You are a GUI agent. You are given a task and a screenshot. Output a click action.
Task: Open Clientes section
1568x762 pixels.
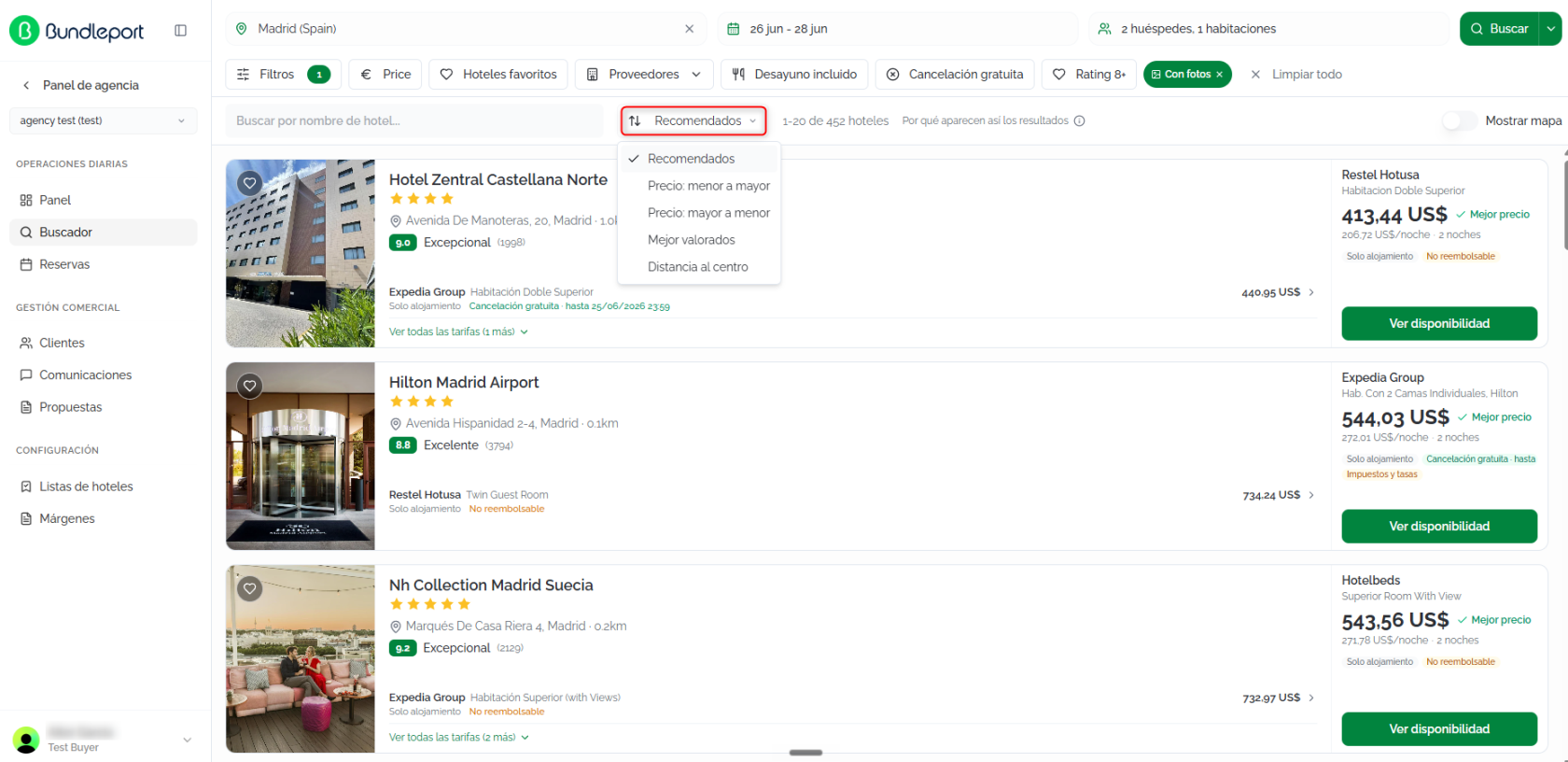click(x=103, y=343)
